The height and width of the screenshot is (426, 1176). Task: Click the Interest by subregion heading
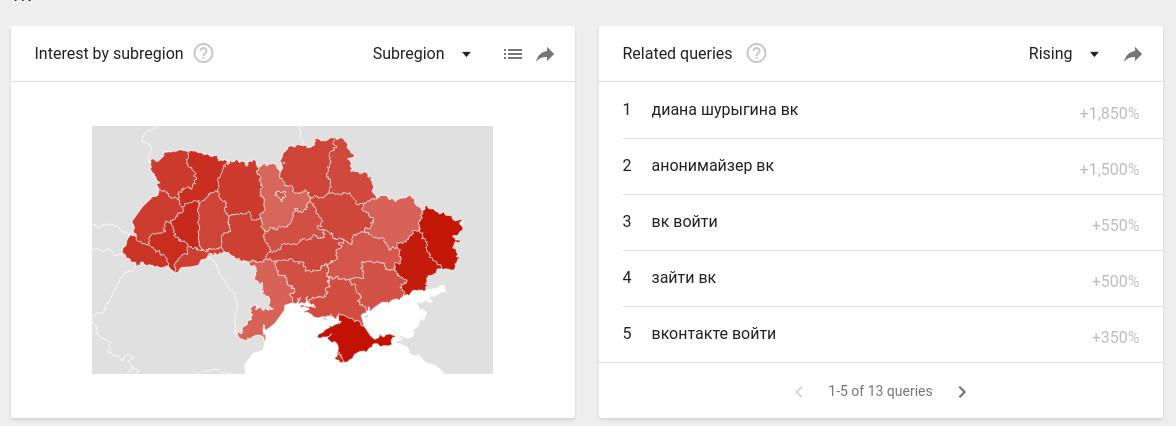(109, 54)
